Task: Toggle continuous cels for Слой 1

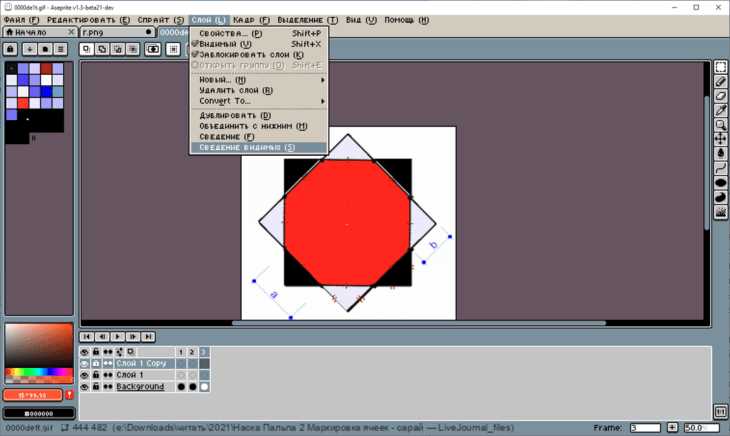Action: click(x=108, y=375)
